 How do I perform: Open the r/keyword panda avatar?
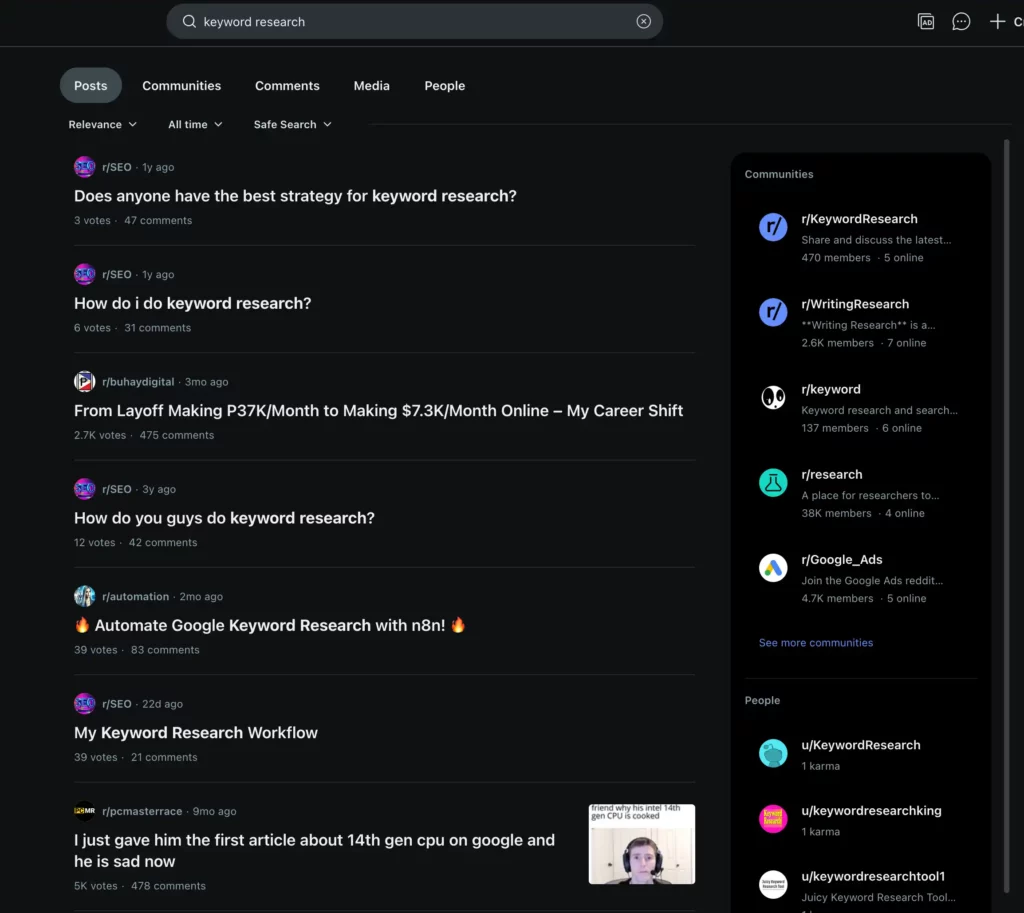(x=772, y=398)
